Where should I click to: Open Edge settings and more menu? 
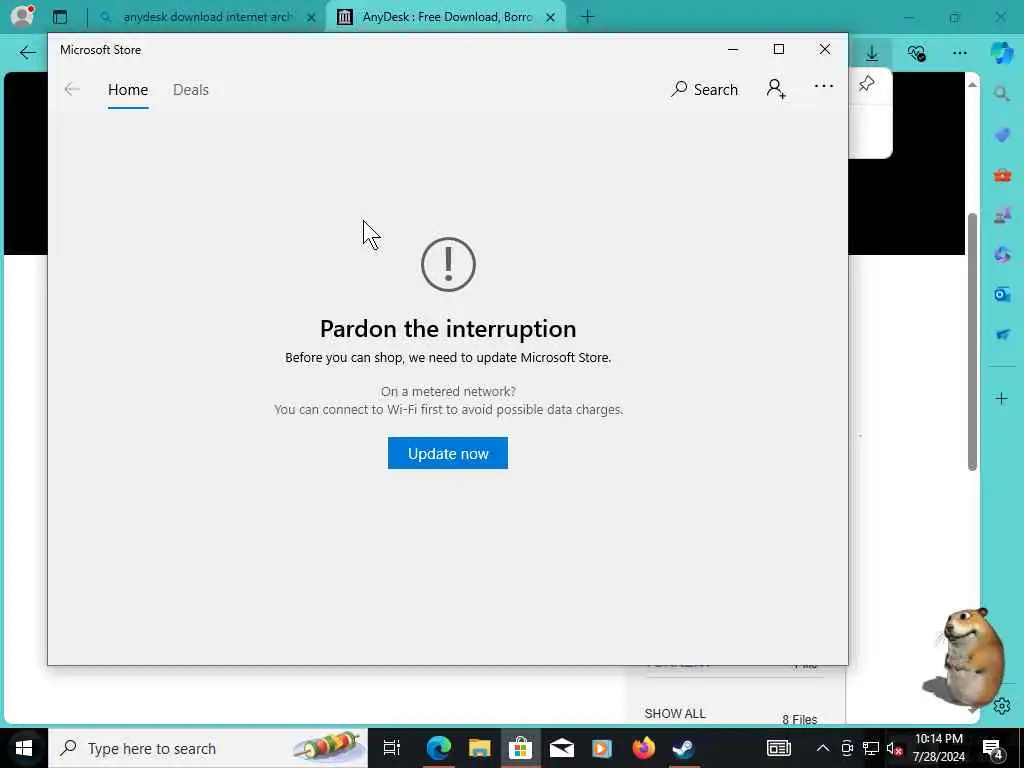click(x=959, y=52)
